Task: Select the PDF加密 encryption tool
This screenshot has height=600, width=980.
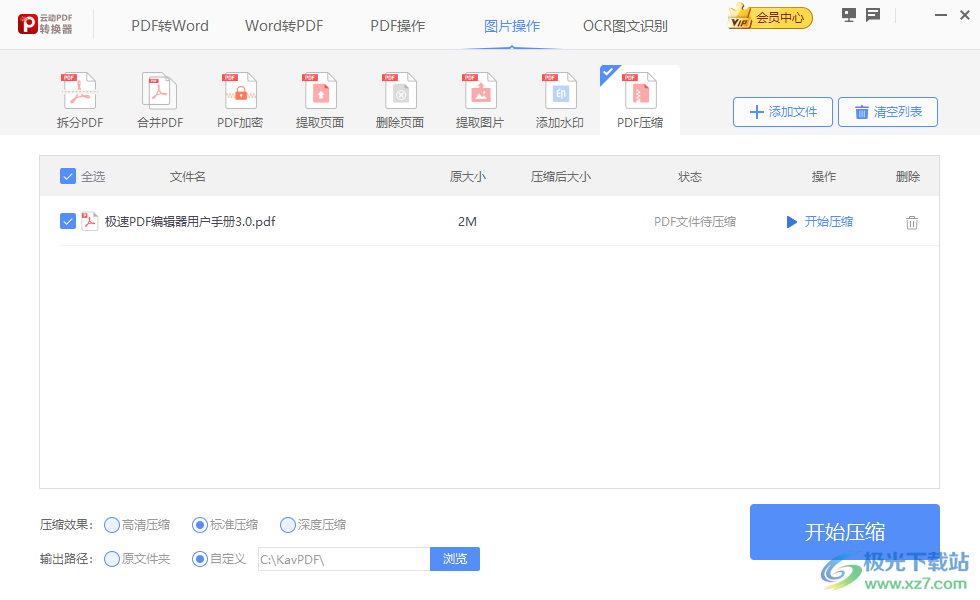Action: pyautogui.click(x=240, y=100)
